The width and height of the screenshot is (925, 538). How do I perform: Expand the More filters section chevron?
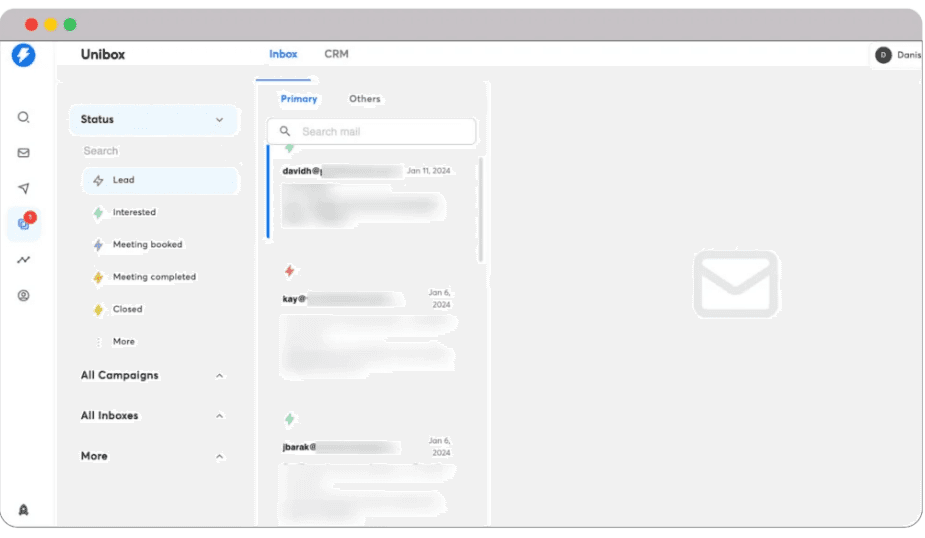click(219, 457)
